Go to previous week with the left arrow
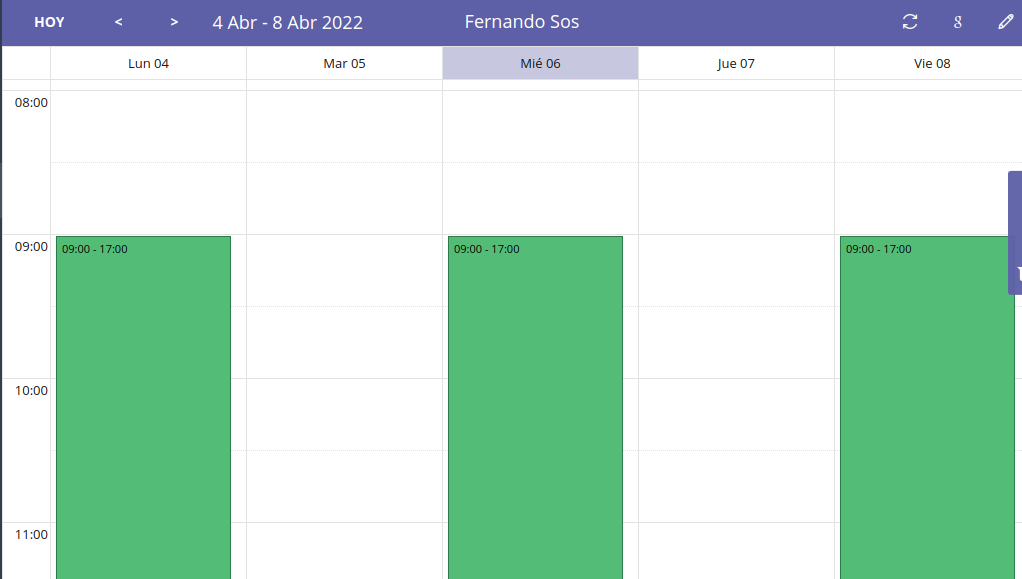The image size is (1022, 579). (118, 21)
